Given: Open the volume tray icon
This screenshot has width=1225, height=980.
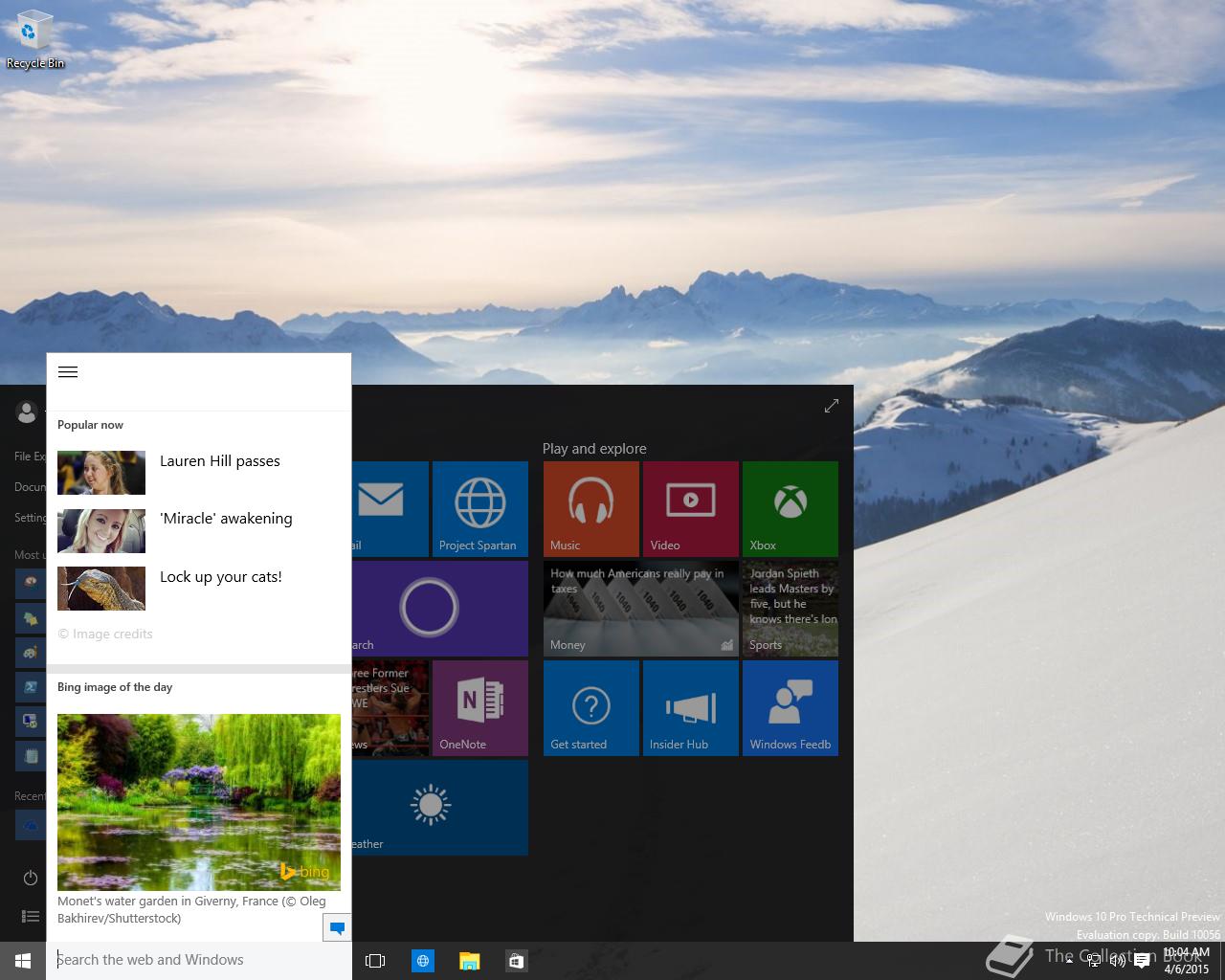Looking at the screenshot, I should [1118, 961].
